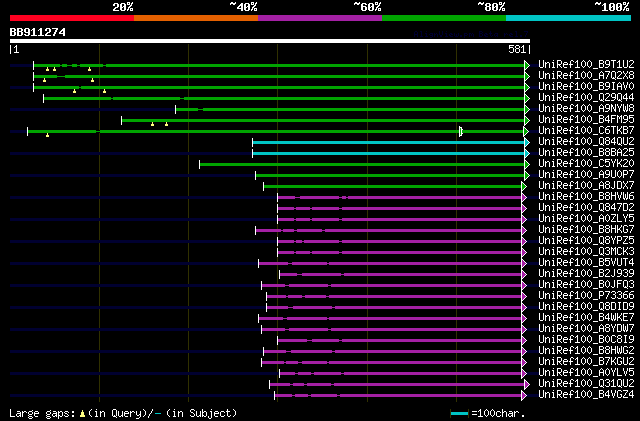Open the UniRef100_A0ZLY5 hit label

pyautogui.click(x=586, y=219)
